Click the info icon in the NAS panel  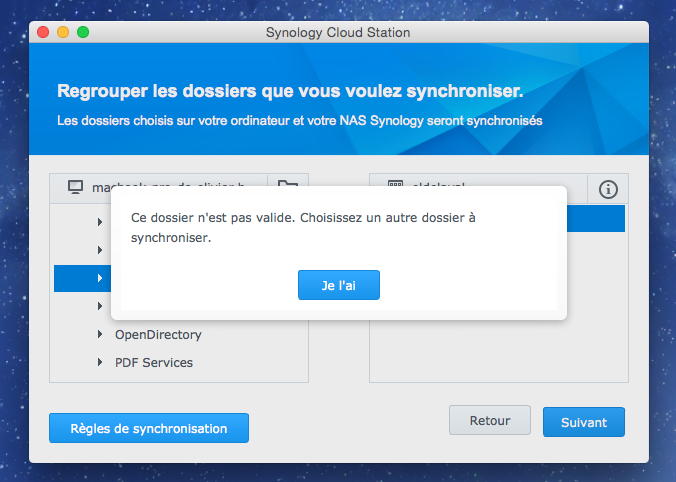click(x=608, y=189)
